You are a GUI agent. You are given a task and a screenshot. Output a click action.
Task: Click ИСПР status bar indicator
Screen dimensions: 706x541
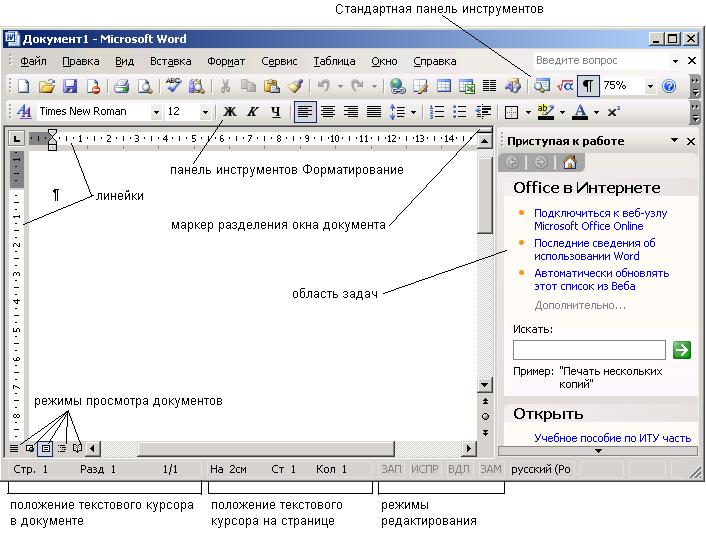(x=424, y=469)
